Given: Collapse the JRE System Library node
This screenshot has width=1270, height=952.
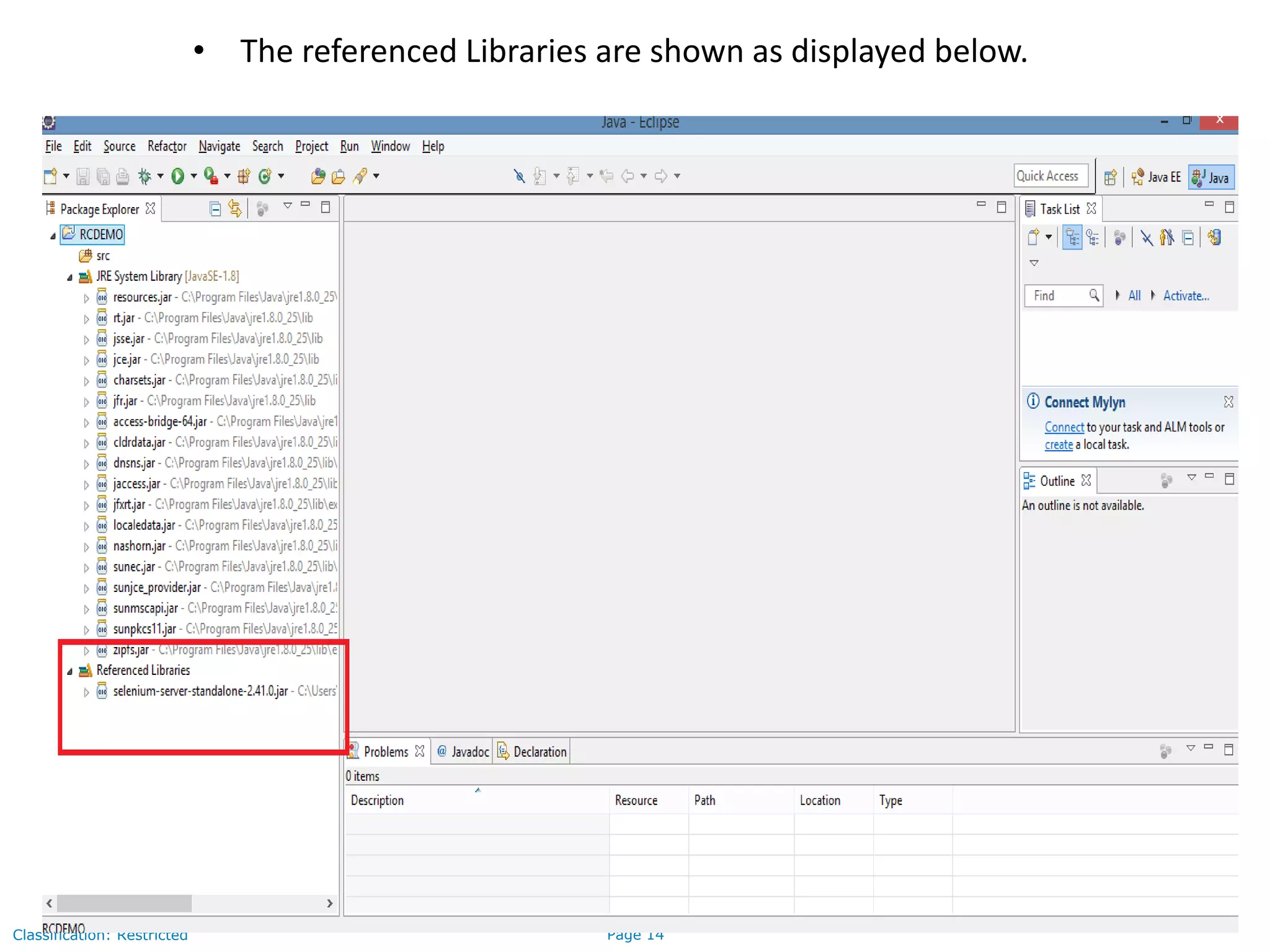Looking at the screenshot, I should tap(70, 277).
